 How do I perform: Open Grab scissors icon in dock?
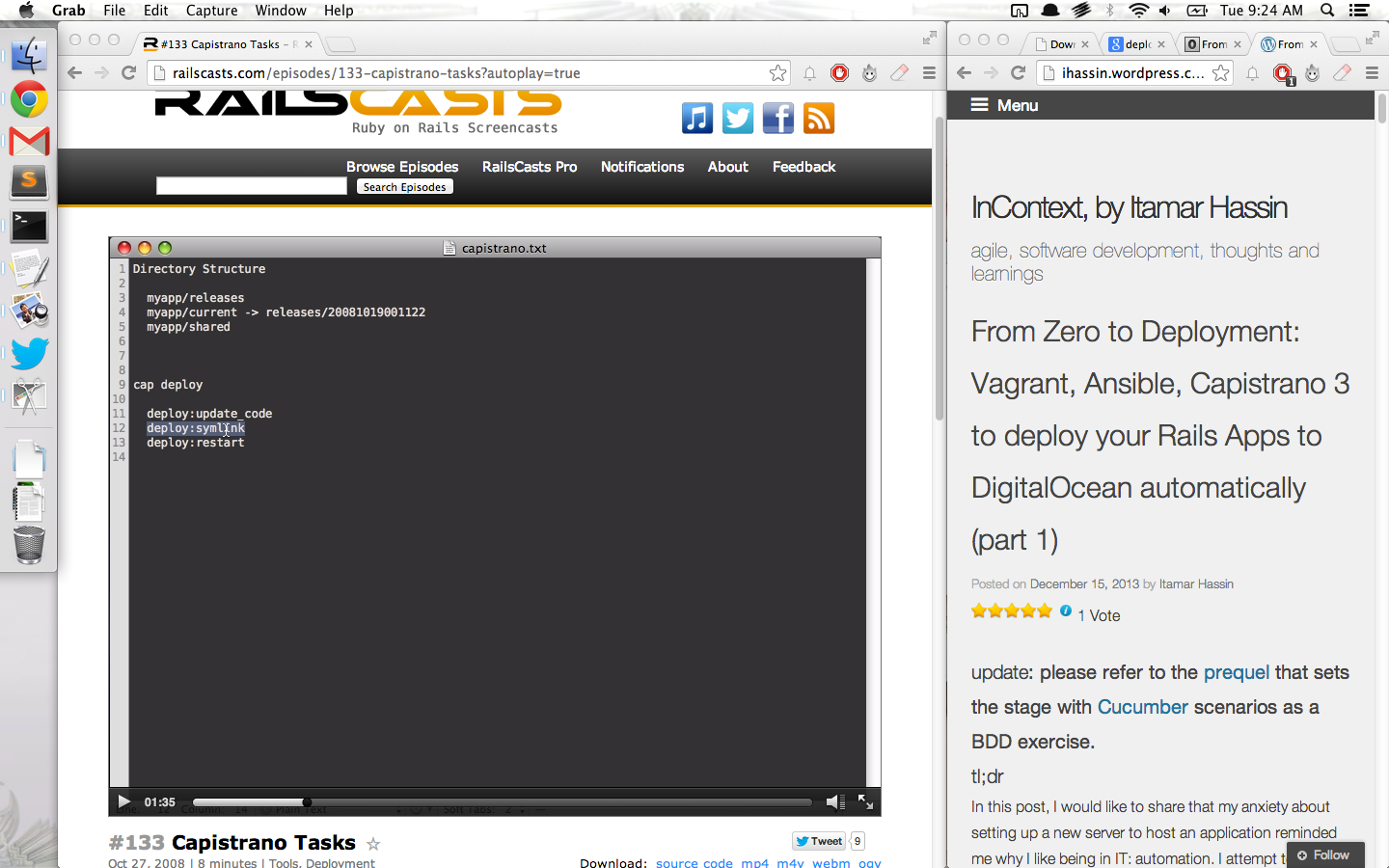29,395
